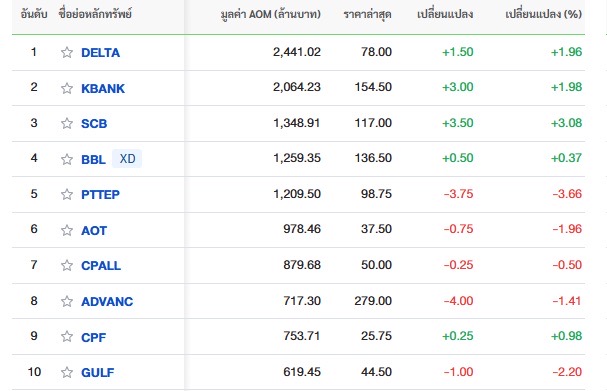Sort by ราคาล่าสุด column header
The image size is (607, 391).
pyautogui.click(x=367, y=15)
